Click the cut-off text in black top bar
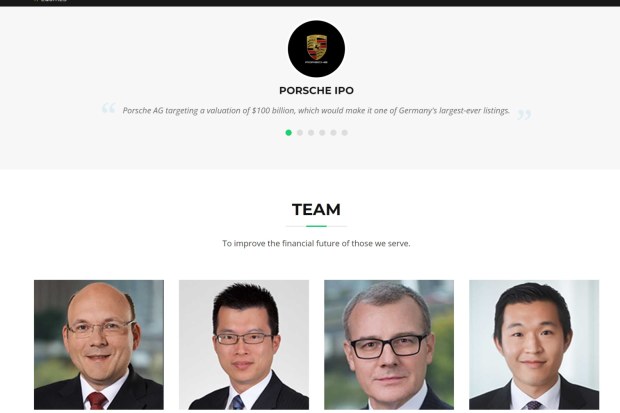Viewport: 620px width, 413px height. pos(51,1)
